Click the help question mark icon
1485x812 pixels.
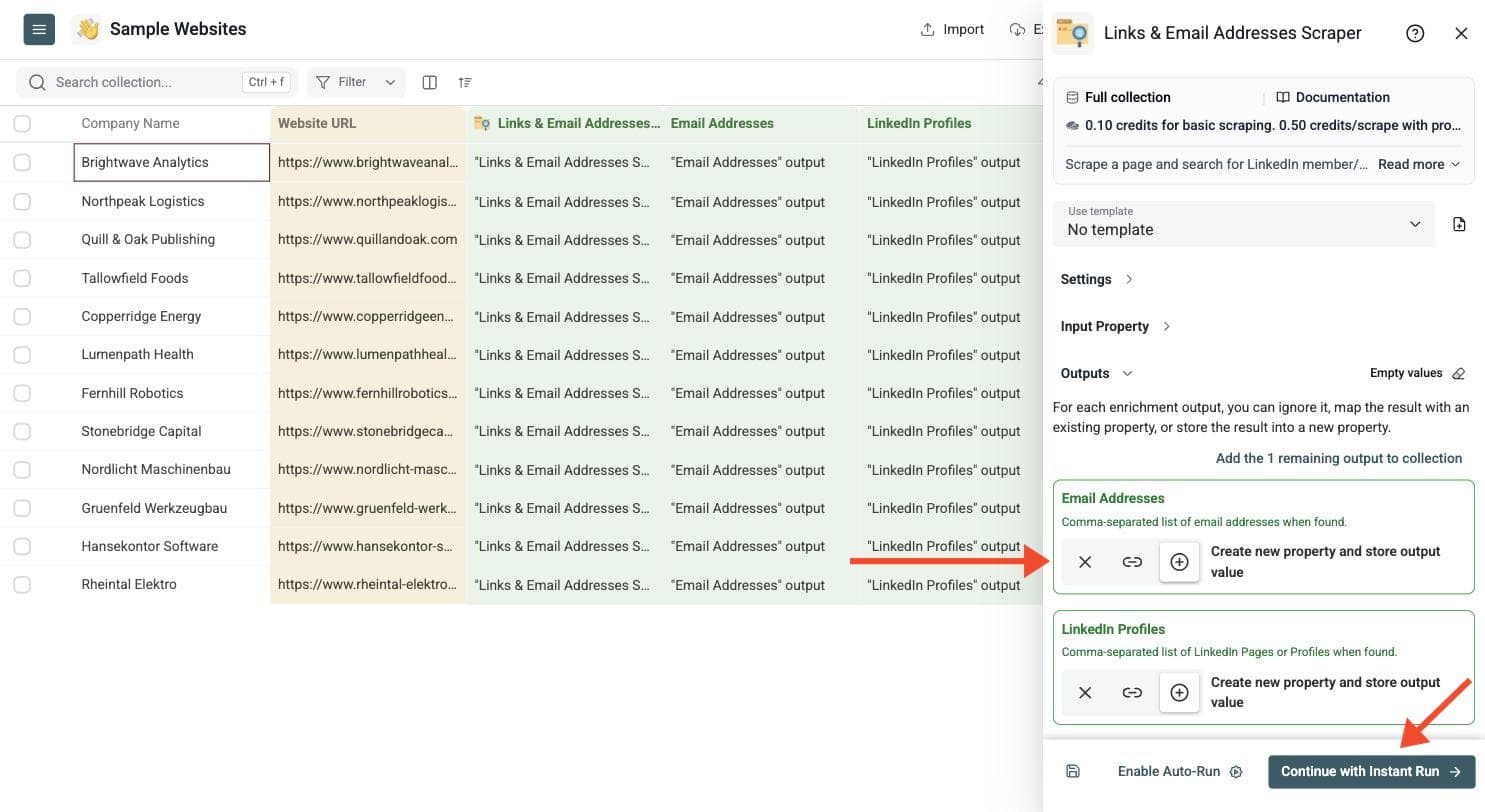pos(1415,33)
